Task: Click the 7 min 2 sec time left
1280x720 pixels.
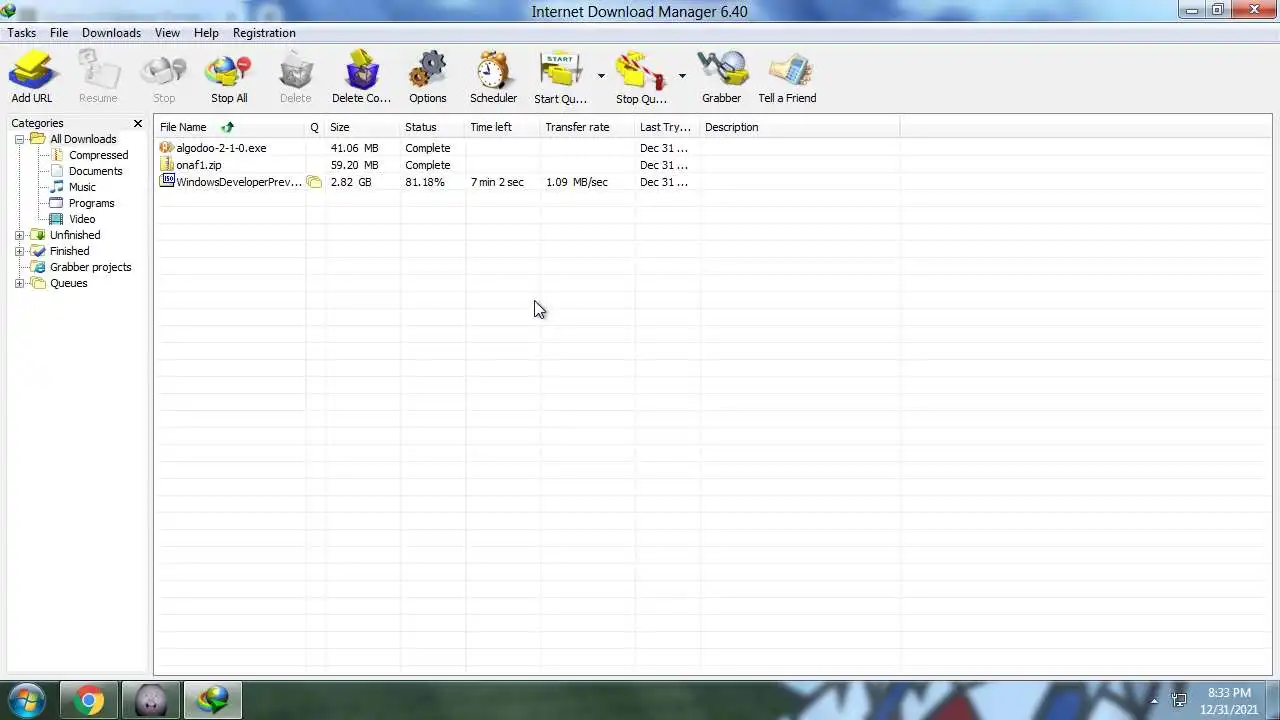Action: pyautogui.click(x=497, y=182)
